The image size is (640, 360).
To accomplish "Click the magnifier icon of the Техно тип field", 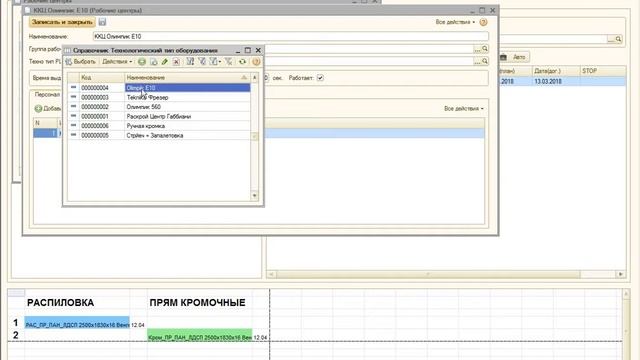I will pos(485,61).
